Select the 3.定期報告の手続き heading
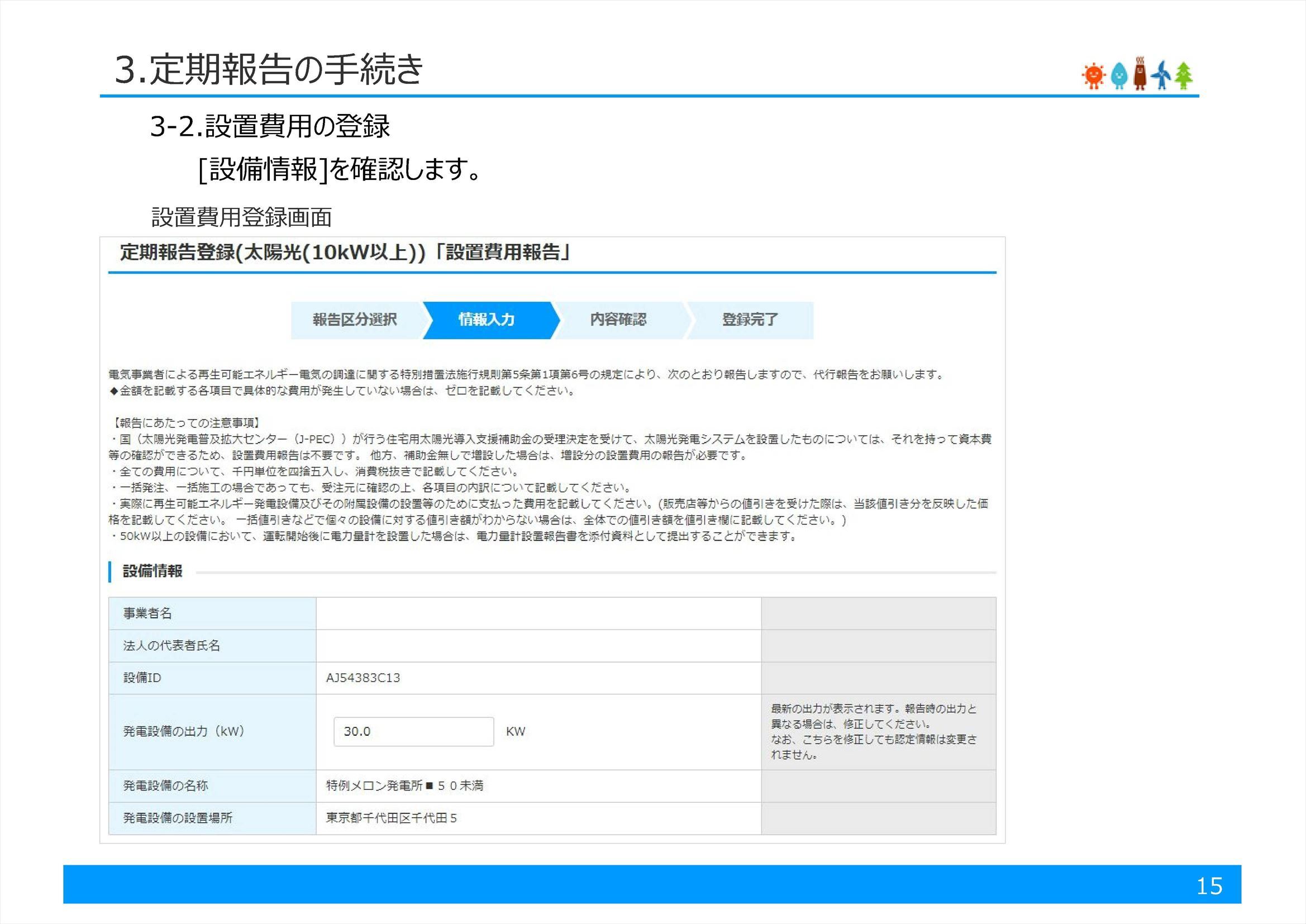The width and height of the screenshot is (1306, 924). (268, 67)
